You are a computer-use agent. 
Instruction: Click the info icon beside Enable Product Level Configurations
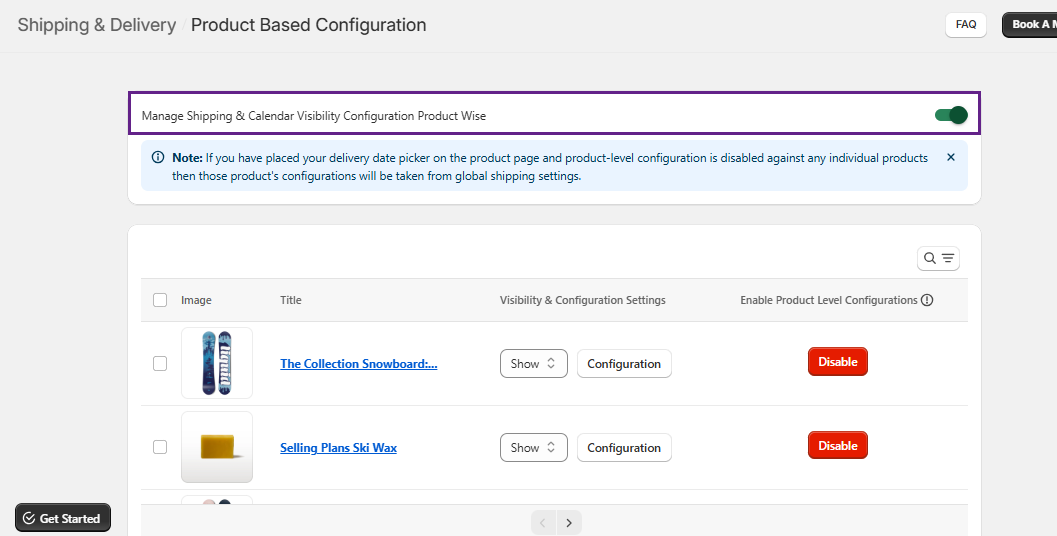coord(927,300)
